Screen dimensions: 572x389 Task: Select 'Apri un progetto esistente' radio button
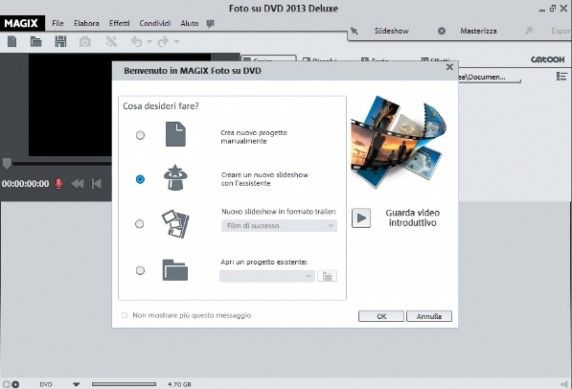[140, 270]
